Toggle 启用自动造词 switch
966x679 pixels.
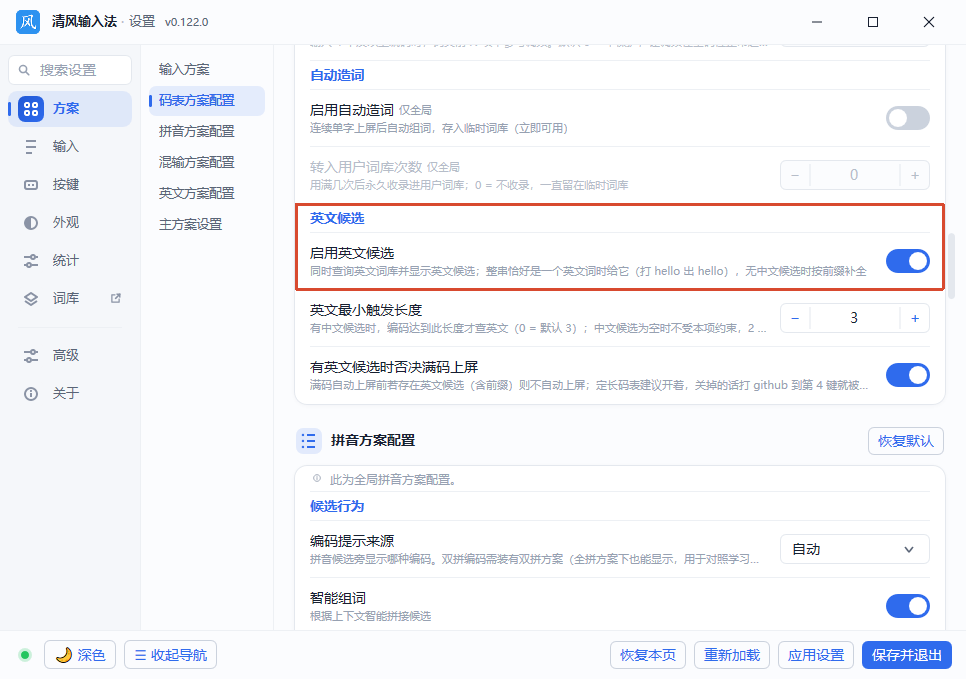[907, 118]
